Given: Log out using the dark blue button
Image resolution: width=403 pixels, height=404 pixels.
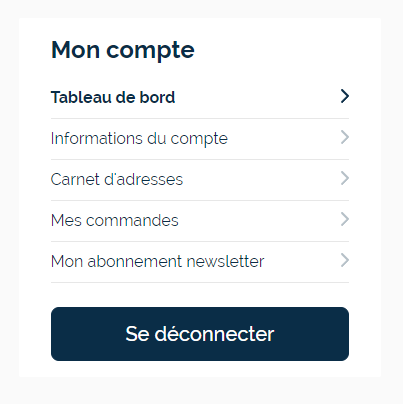Looking at the screenshot, I should pos(200,334).
